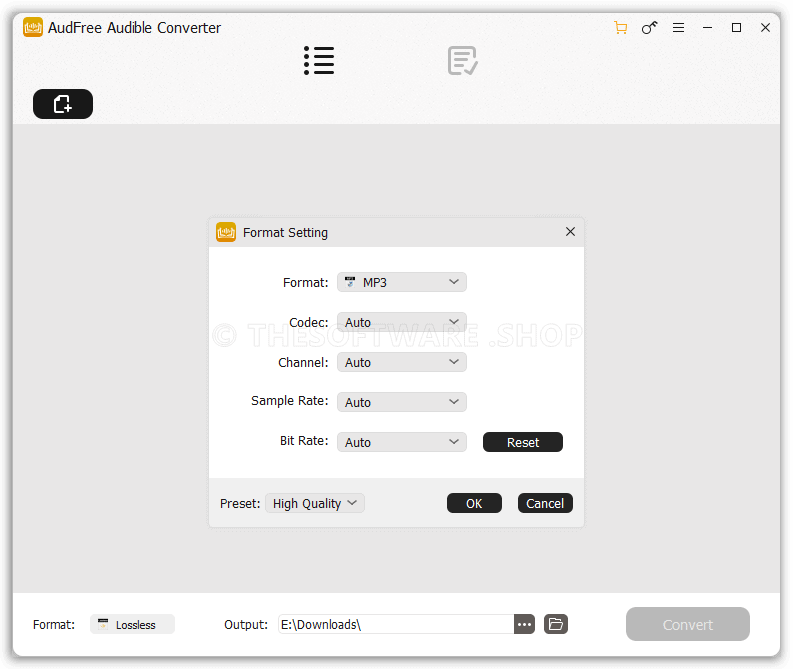Screen dimensions: 793x669
Task: Open the shopping cart purchase icon
Action: point(621,27)
